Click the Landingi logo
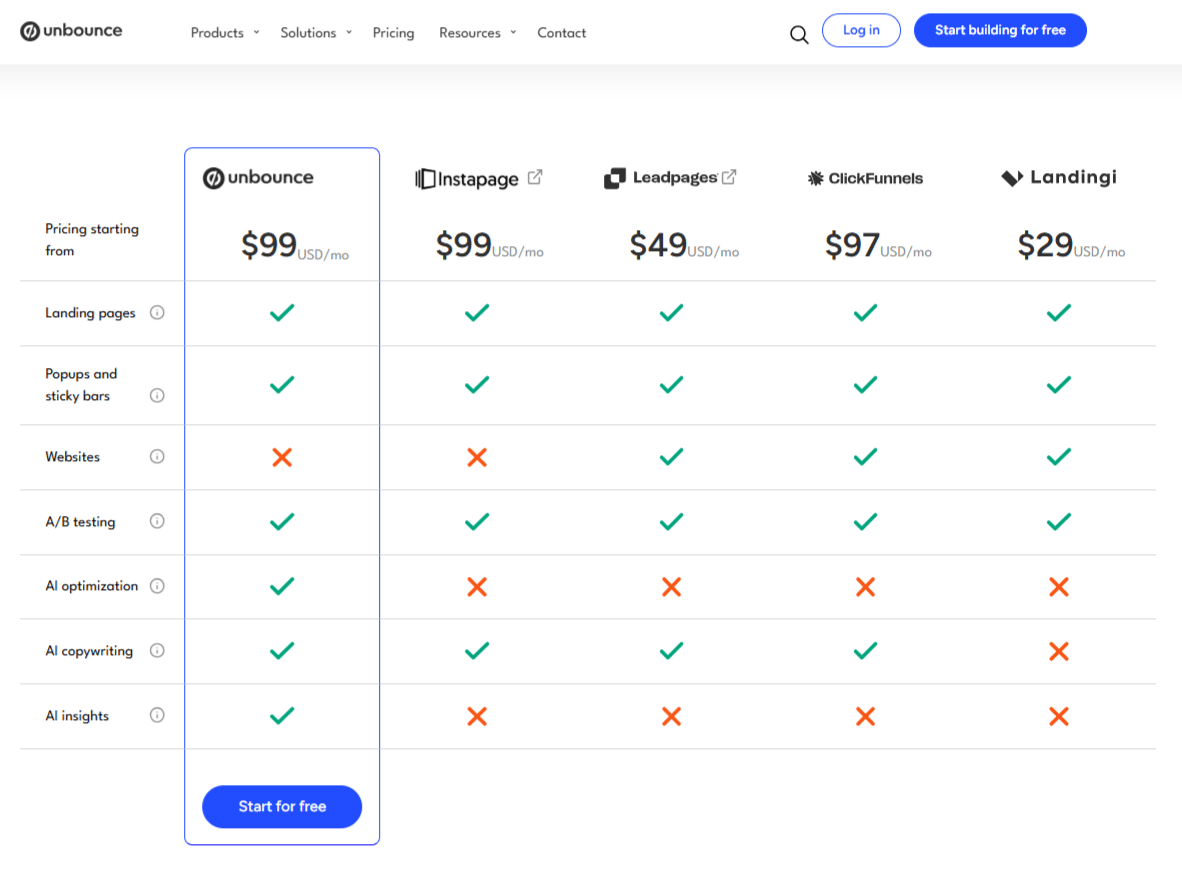The width and height of the screenshot is (1182, 894). [1058, 177]
